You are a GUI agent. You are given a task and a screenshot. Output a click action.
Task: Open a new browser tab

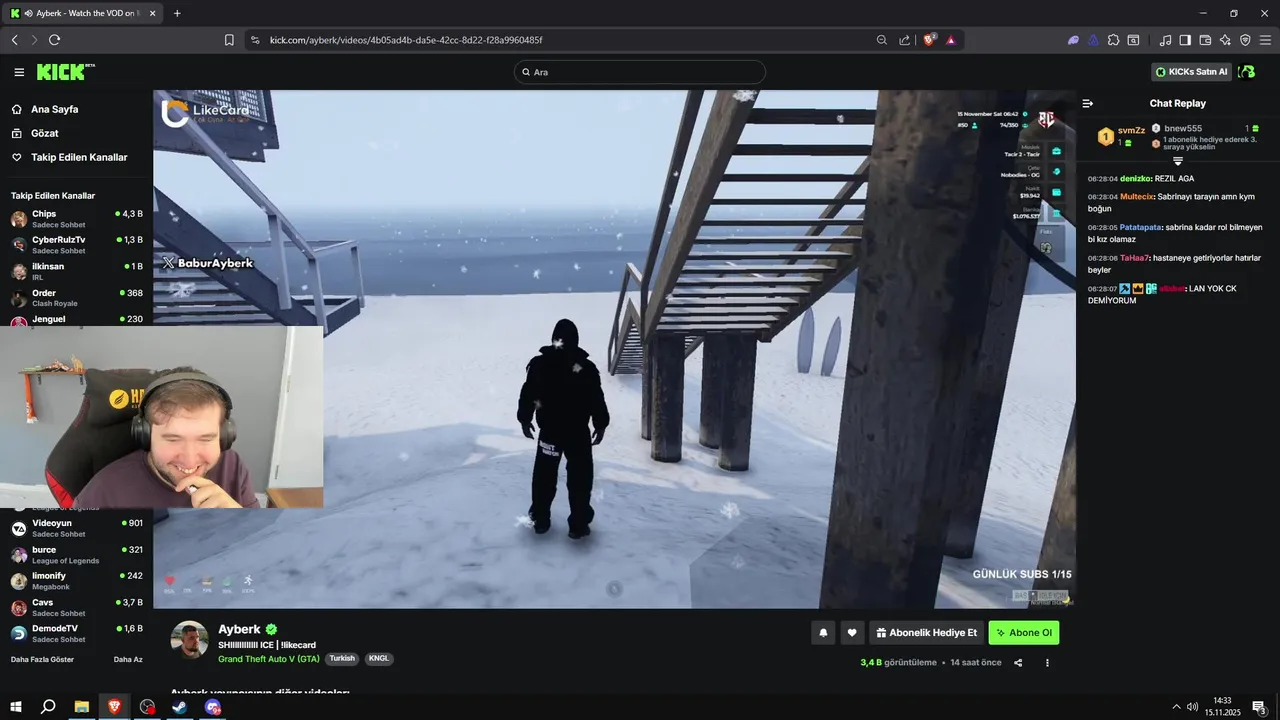tap(177, 13)
